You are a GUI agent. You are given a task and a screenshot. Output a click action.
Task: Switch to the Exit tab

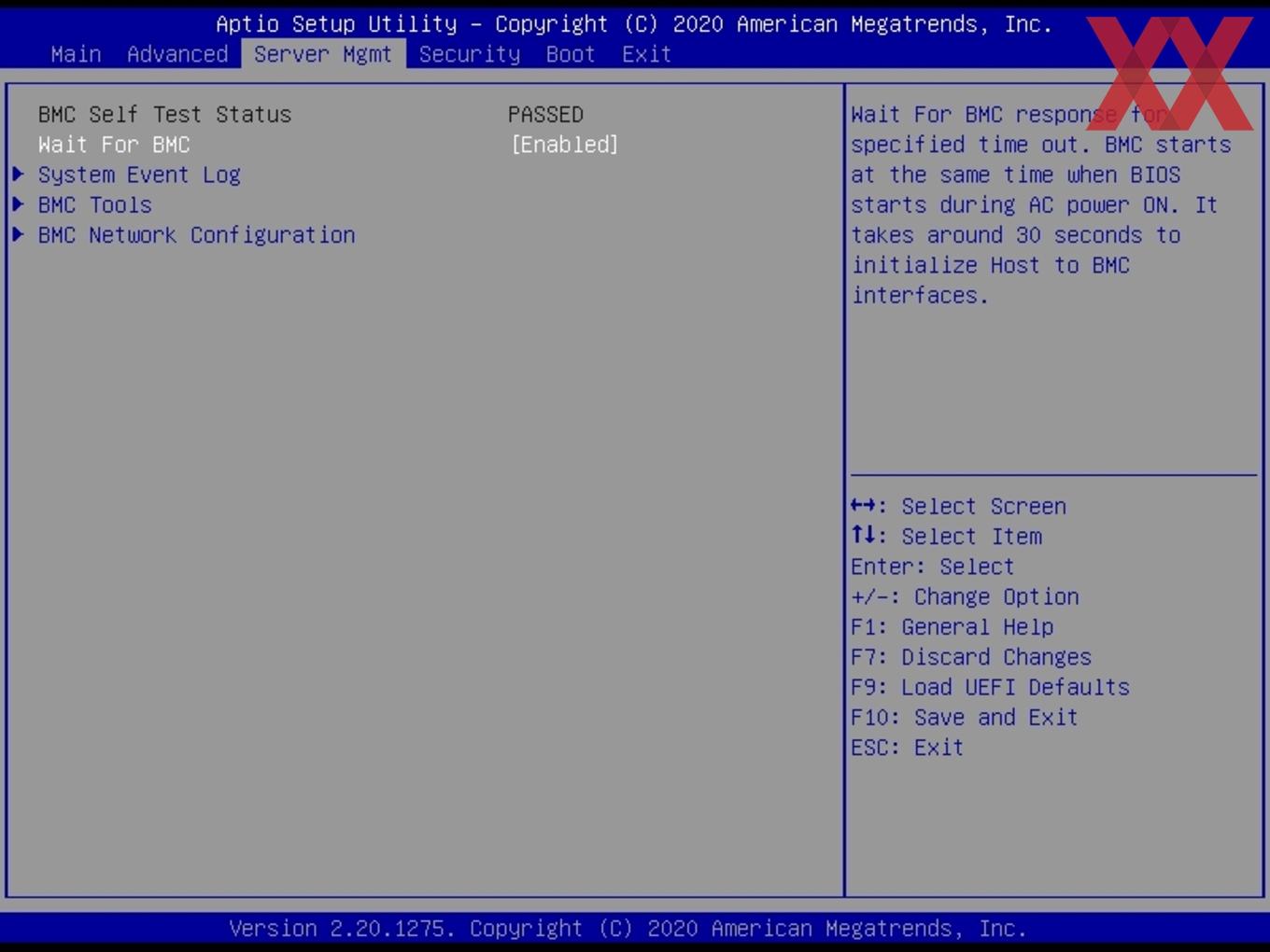647,54
